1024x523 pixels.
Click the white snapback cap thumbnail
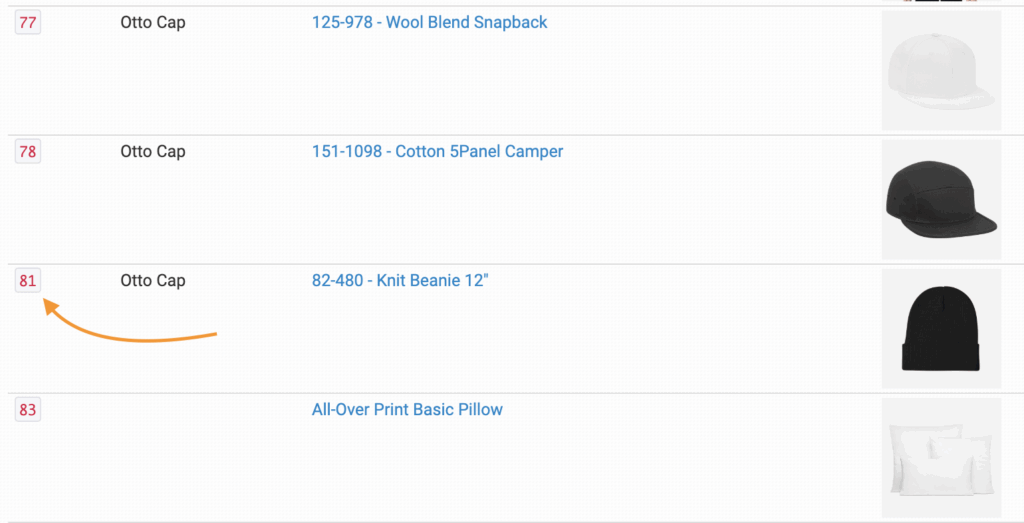[941, 71]
